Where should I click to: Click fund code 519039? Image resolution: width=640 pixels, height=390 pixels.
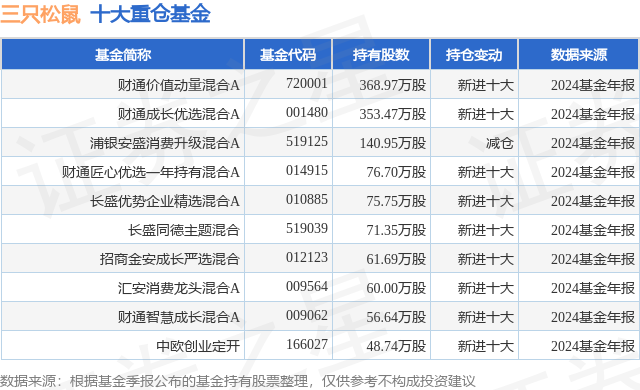pos(307,228)
